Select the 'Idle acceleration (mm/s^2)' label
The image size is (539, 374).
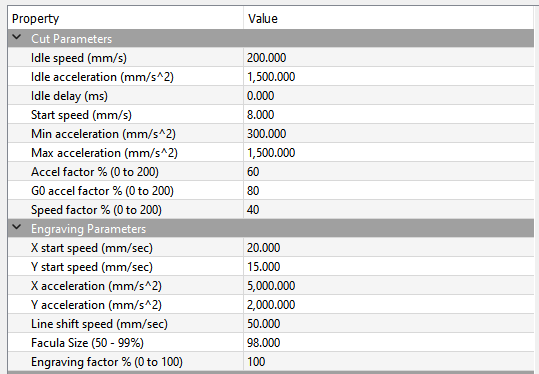point(102,77)
